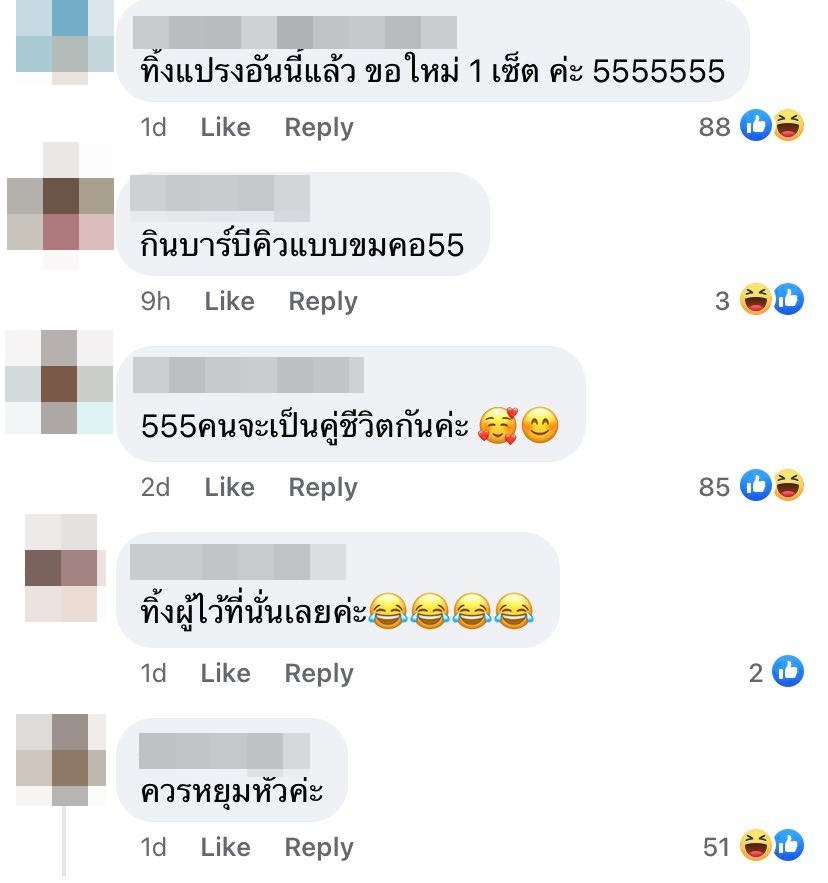The width and height of the screenshot is (828, 883).
Task: Click Like under the 88-reaction comment
Action: coord(225,127)
